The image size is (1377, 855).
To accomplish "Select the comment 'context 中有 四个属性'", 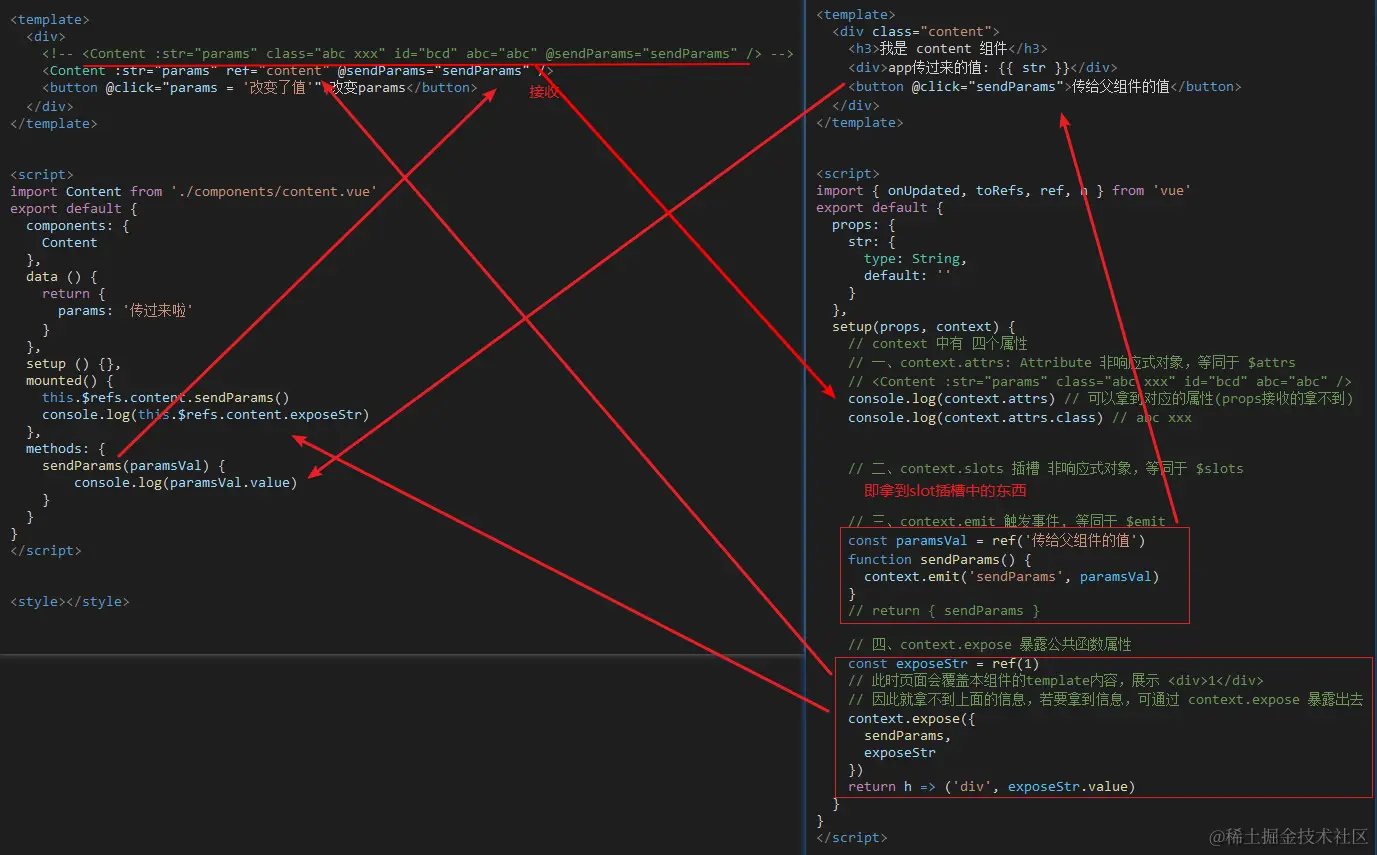I will tap(937, 343).
